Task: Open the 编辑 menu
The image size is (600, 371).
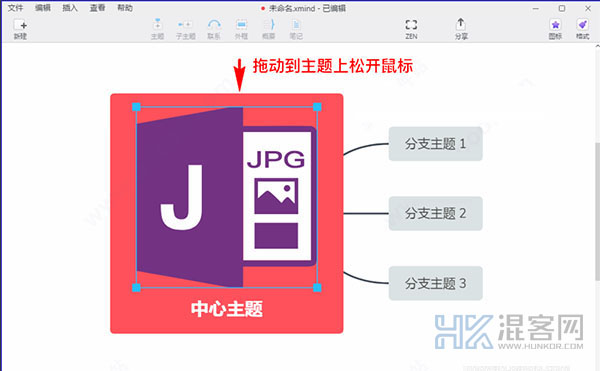Action: (43, 8)
